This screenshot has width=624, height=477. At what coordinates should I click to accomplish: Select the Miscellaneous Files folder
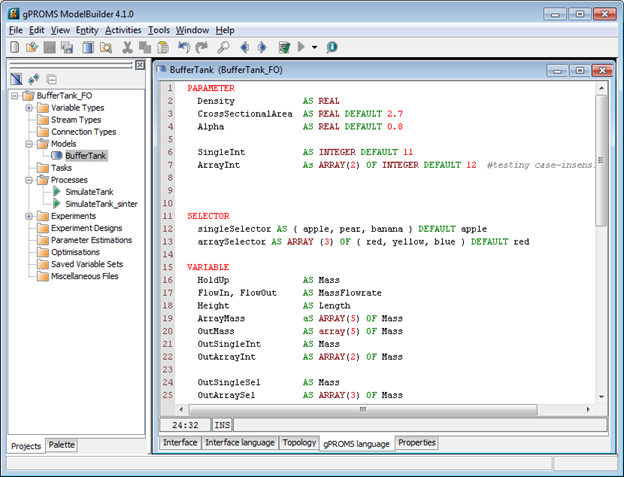coord(84,276)
